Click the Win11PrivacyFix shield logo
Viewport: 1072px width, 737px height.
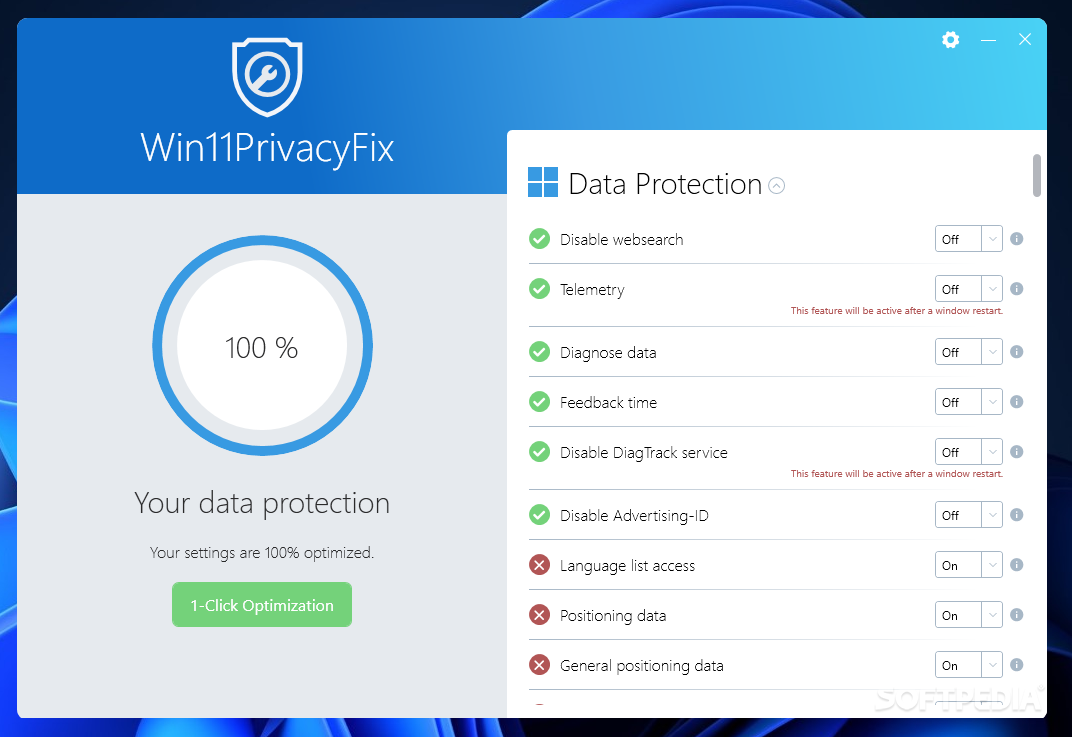267,77
